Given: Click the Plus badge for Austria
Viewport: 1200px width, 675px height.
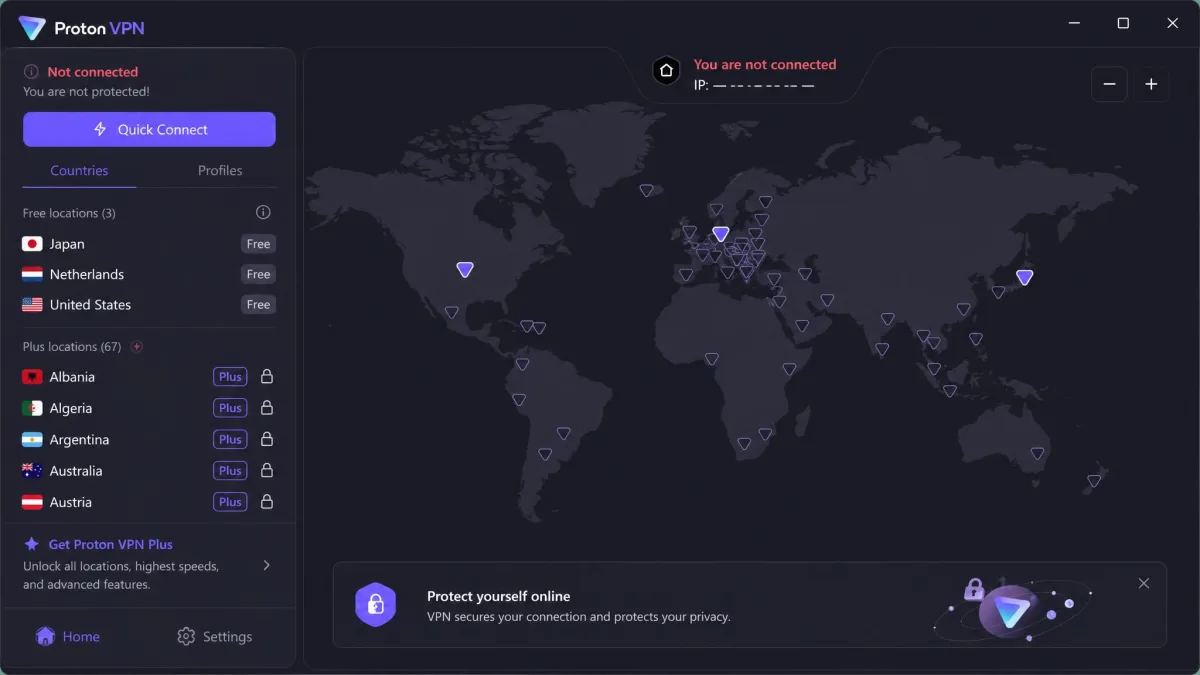Looking at the screenshot, I should 230,502.
